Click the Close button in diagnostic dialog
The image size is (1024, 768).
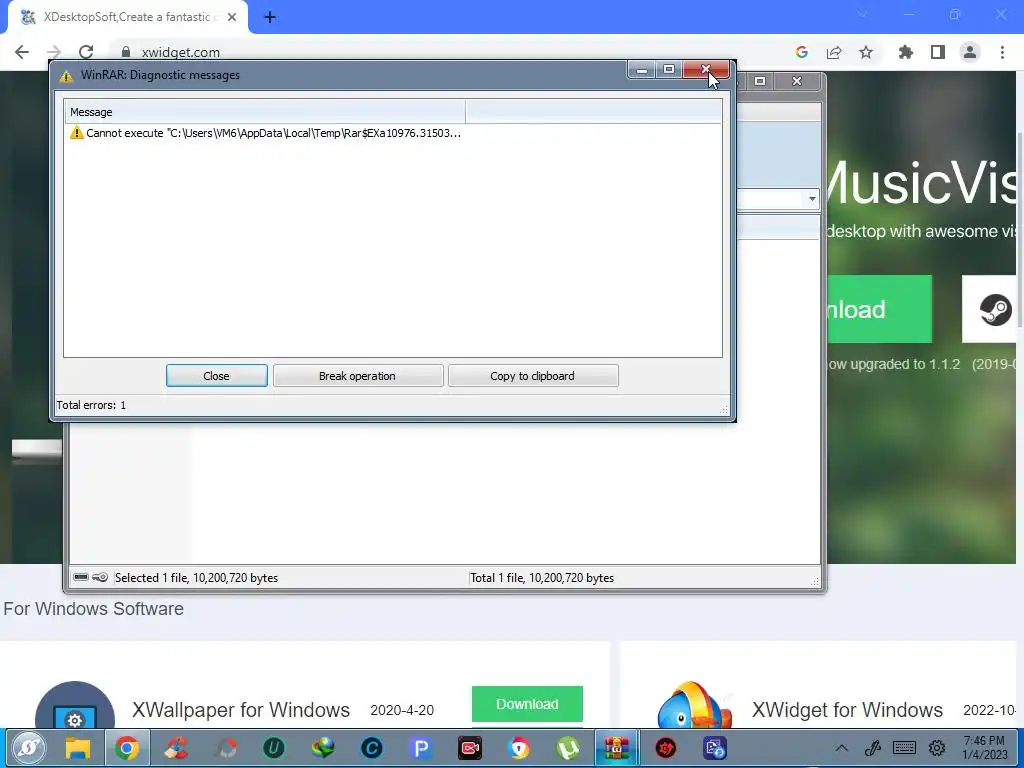coord(216,376)
